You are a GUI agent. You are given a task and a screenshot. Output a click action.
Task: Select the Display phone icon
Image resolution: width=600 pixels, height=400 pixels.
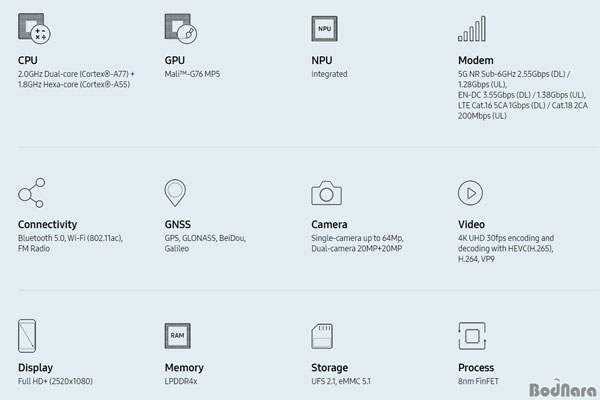click(27, 336)
